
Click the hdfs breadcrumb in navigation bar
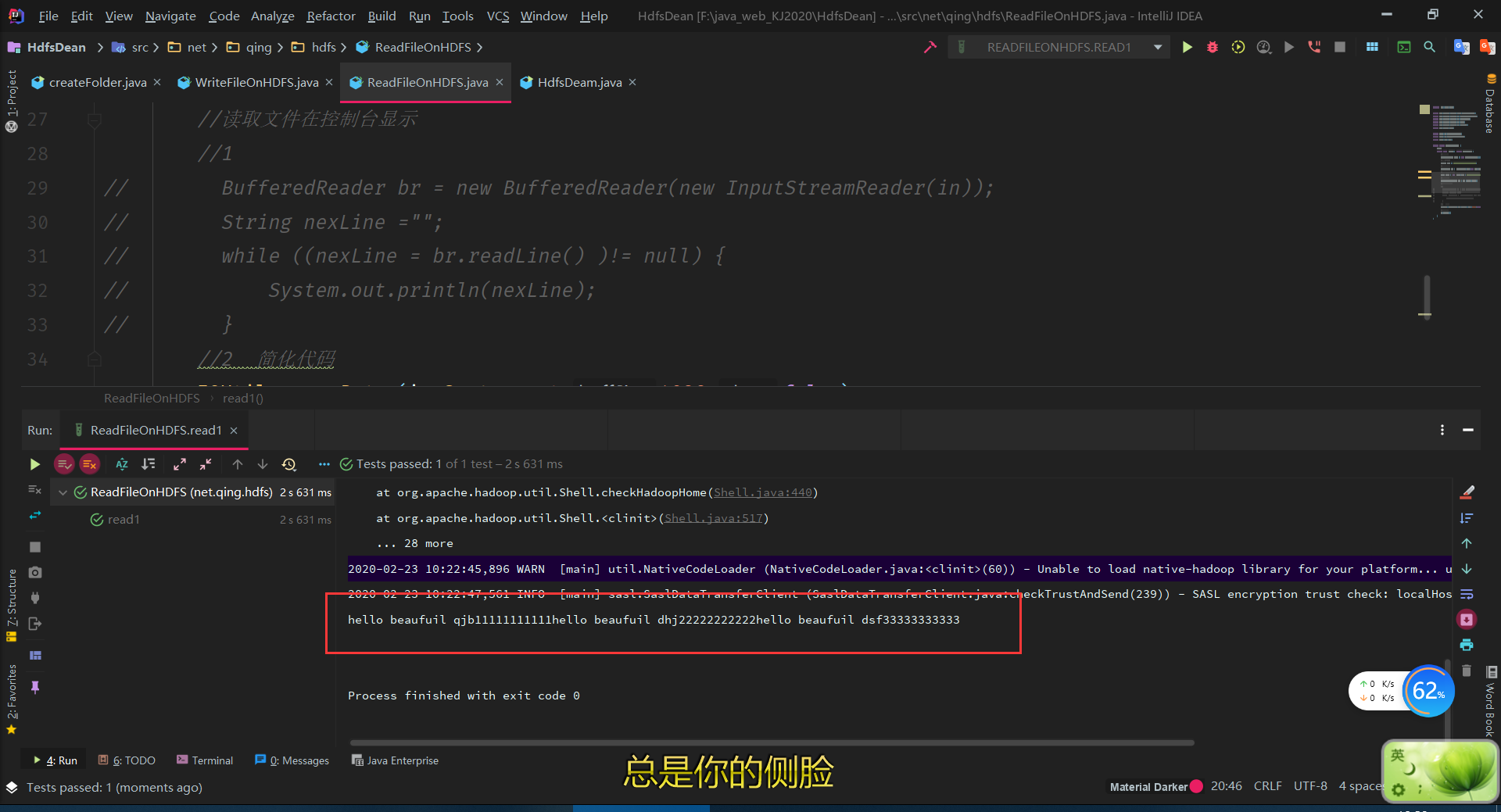[324, 47]
